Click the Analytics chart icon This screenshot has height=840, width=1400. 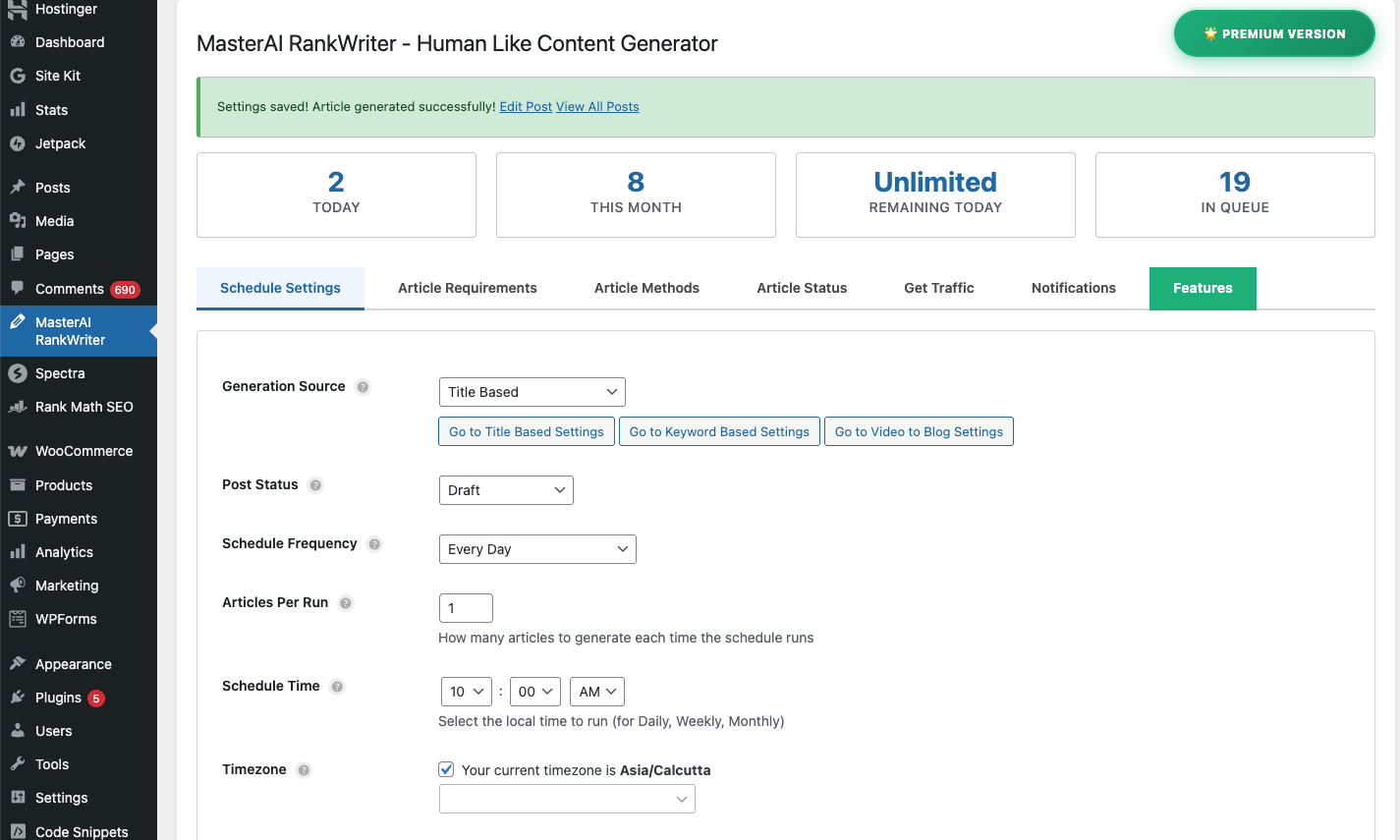tap(18, 552)
